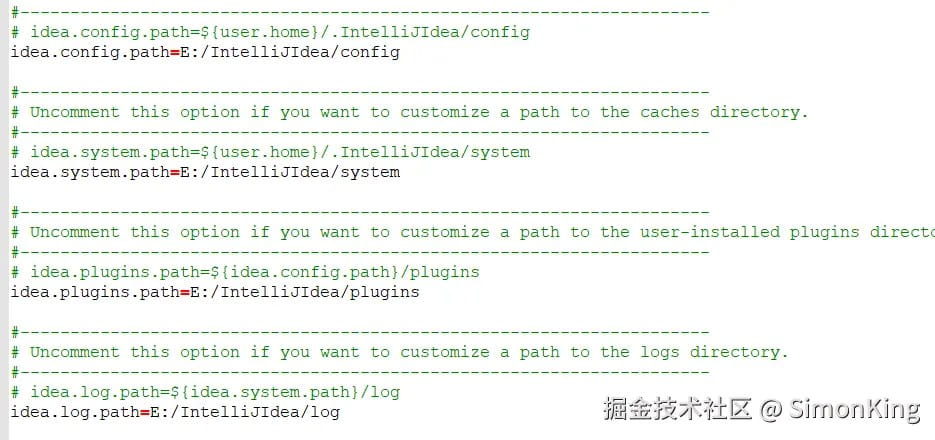Click the commented idea.system.path user.home line
The height and width of the screenshot is (440, 935).
[270, 152]
